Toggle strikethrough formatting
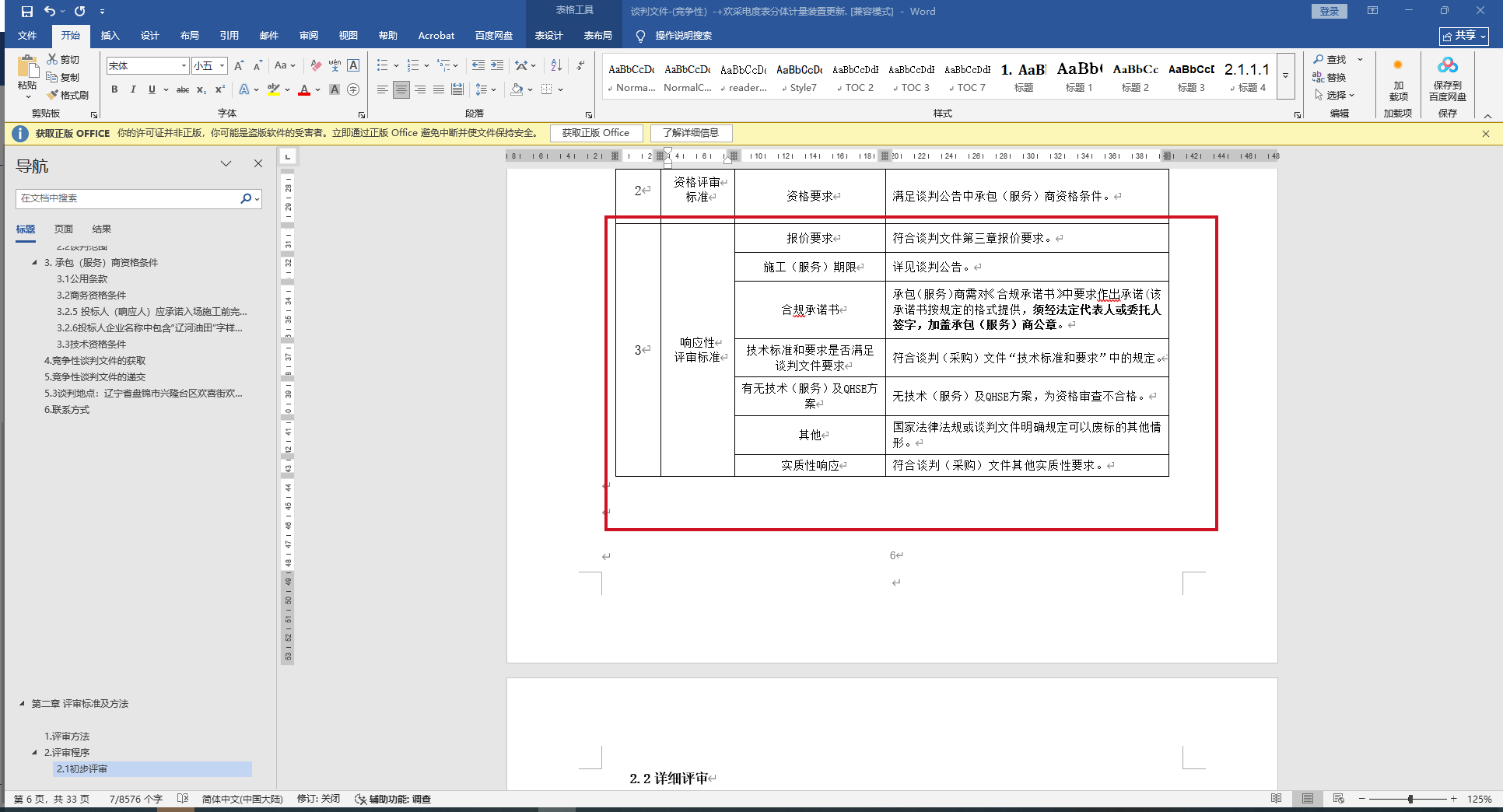This screenshot has width=1503, height=812. 183,89
